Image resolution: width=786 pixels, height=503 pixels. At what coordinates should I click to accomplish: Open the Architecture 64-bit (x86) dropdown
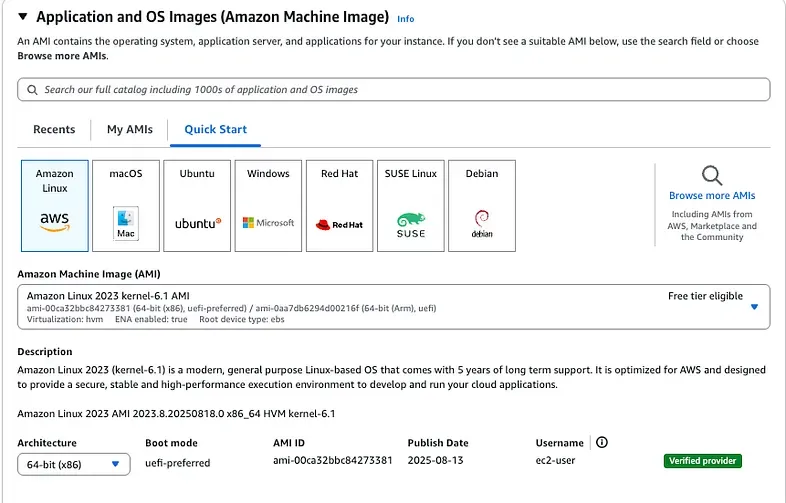[74, 464]
